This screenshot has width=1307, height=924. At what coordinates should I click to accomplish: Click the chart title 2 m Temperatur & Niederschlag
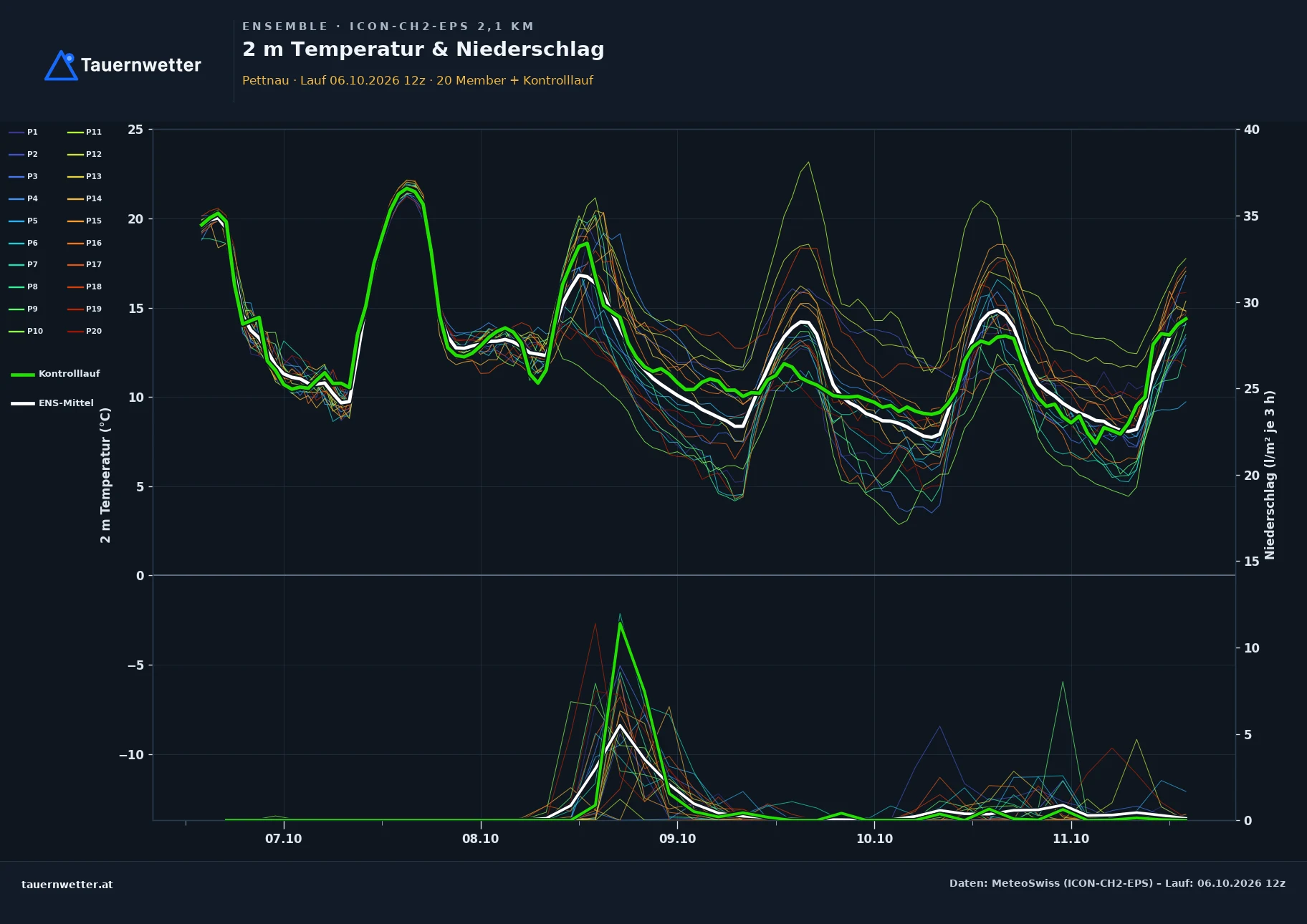click(423, 49)
